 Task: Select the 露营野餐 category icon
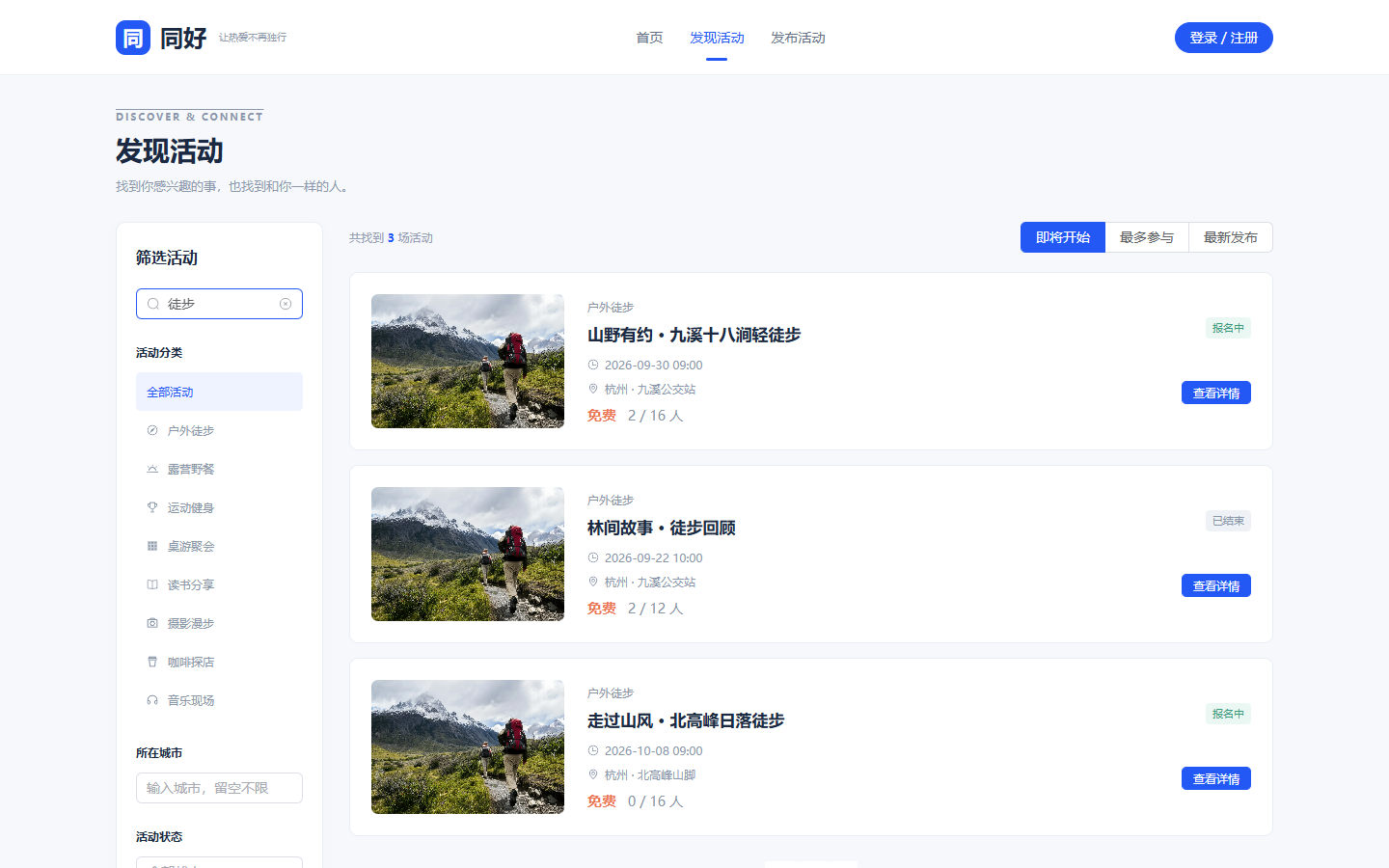click(x=152, y=469)
